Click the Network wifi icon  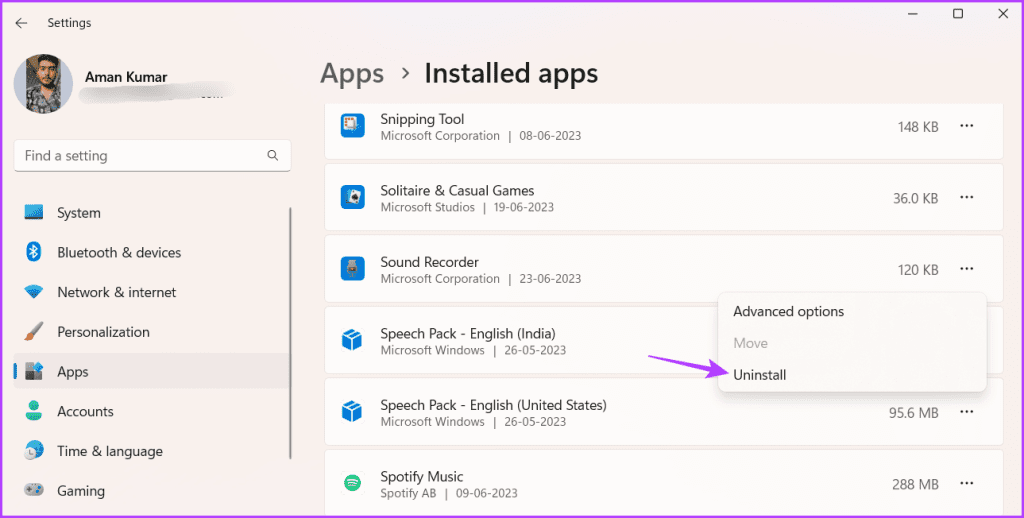click(34, 291)
